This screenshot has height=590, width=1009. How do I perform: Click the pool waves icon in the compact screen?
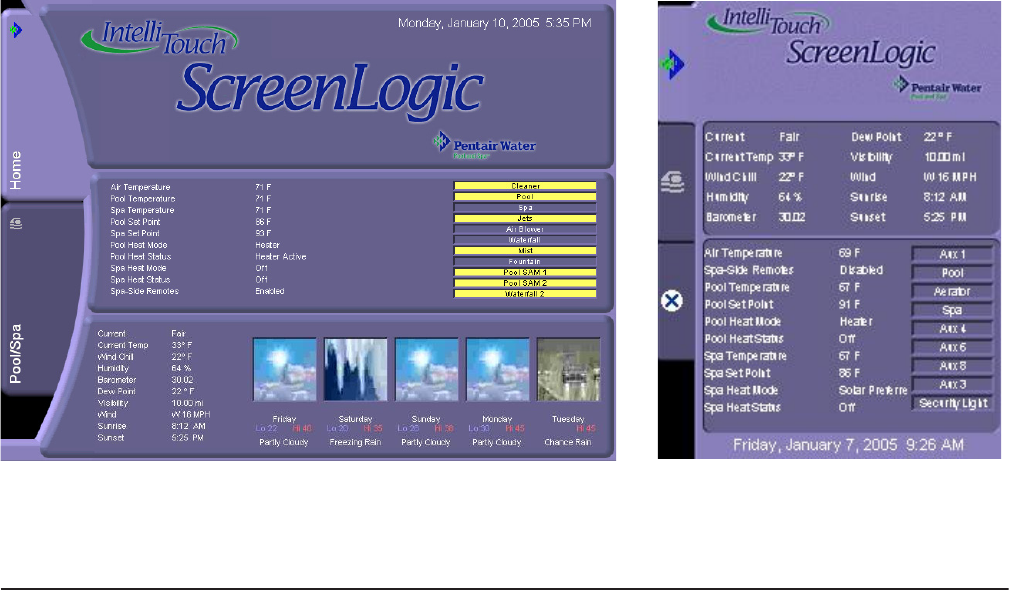pyautogui.click(x=672, y=182)
